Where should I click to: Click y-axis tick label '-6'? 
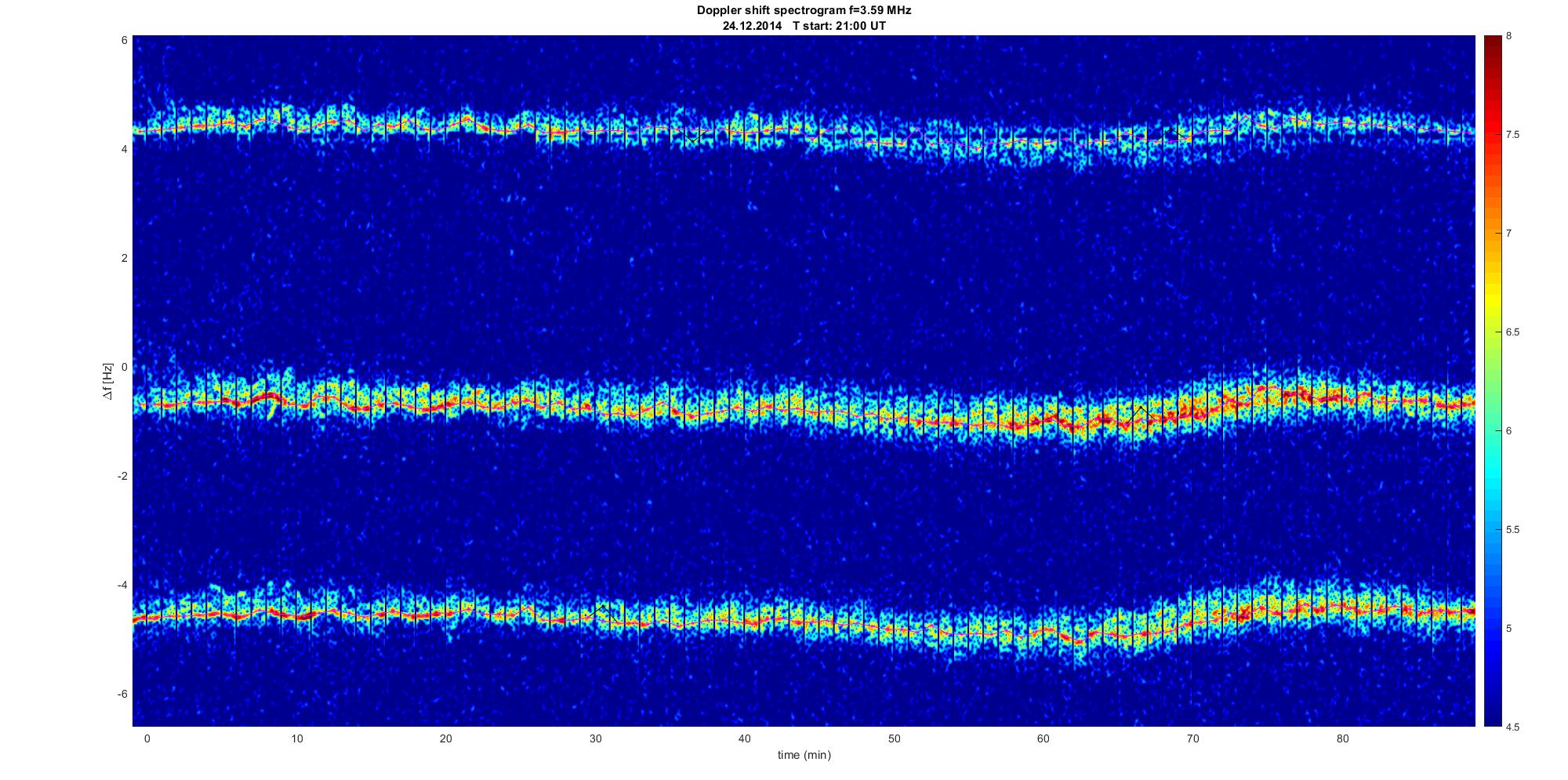pyautogui.click(x=122, y=694)
